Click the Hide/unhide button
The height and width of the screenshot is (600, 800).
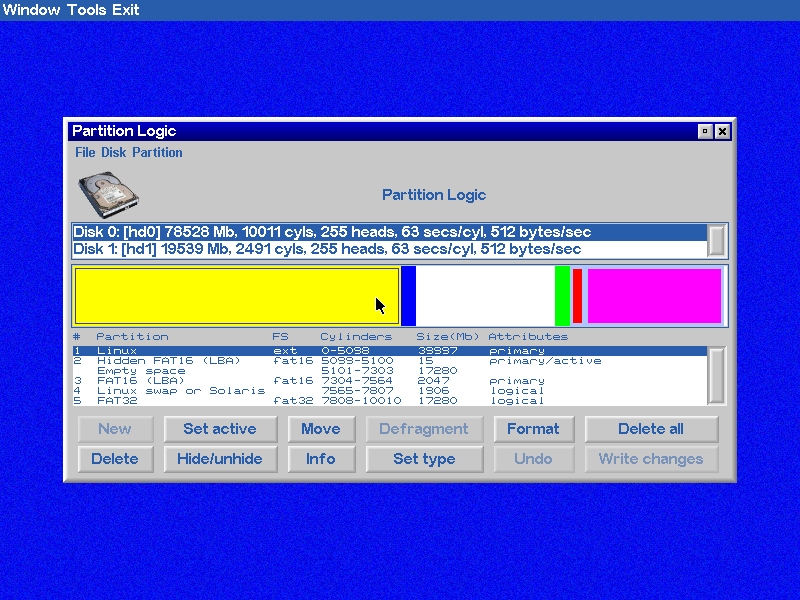[220, 459]
